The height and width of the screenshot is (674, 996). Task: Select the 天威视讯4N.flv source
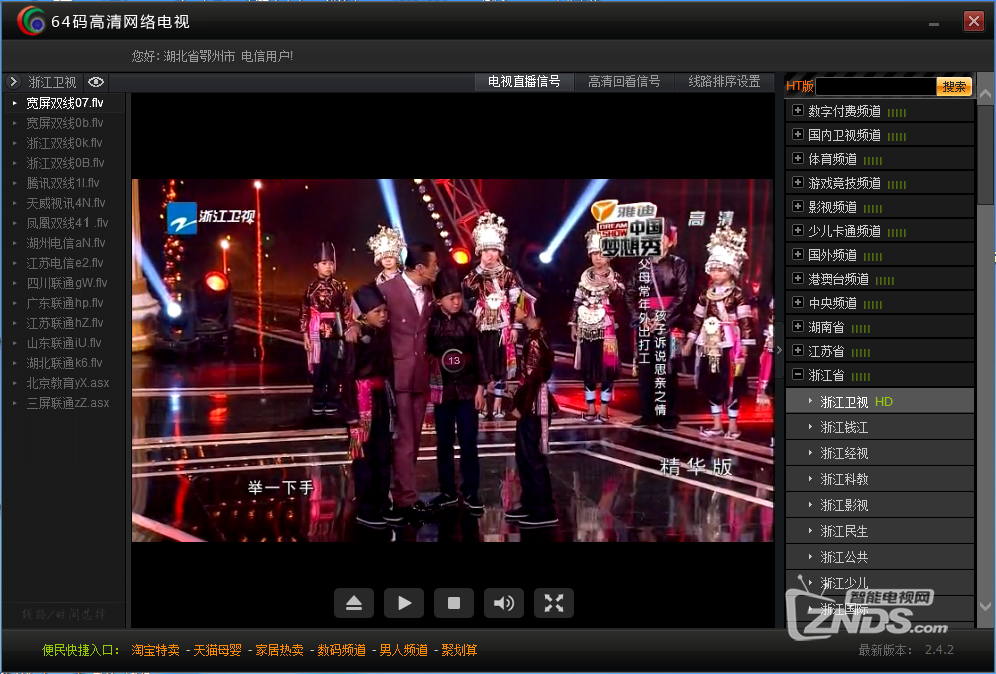click(x=65, y=203)
